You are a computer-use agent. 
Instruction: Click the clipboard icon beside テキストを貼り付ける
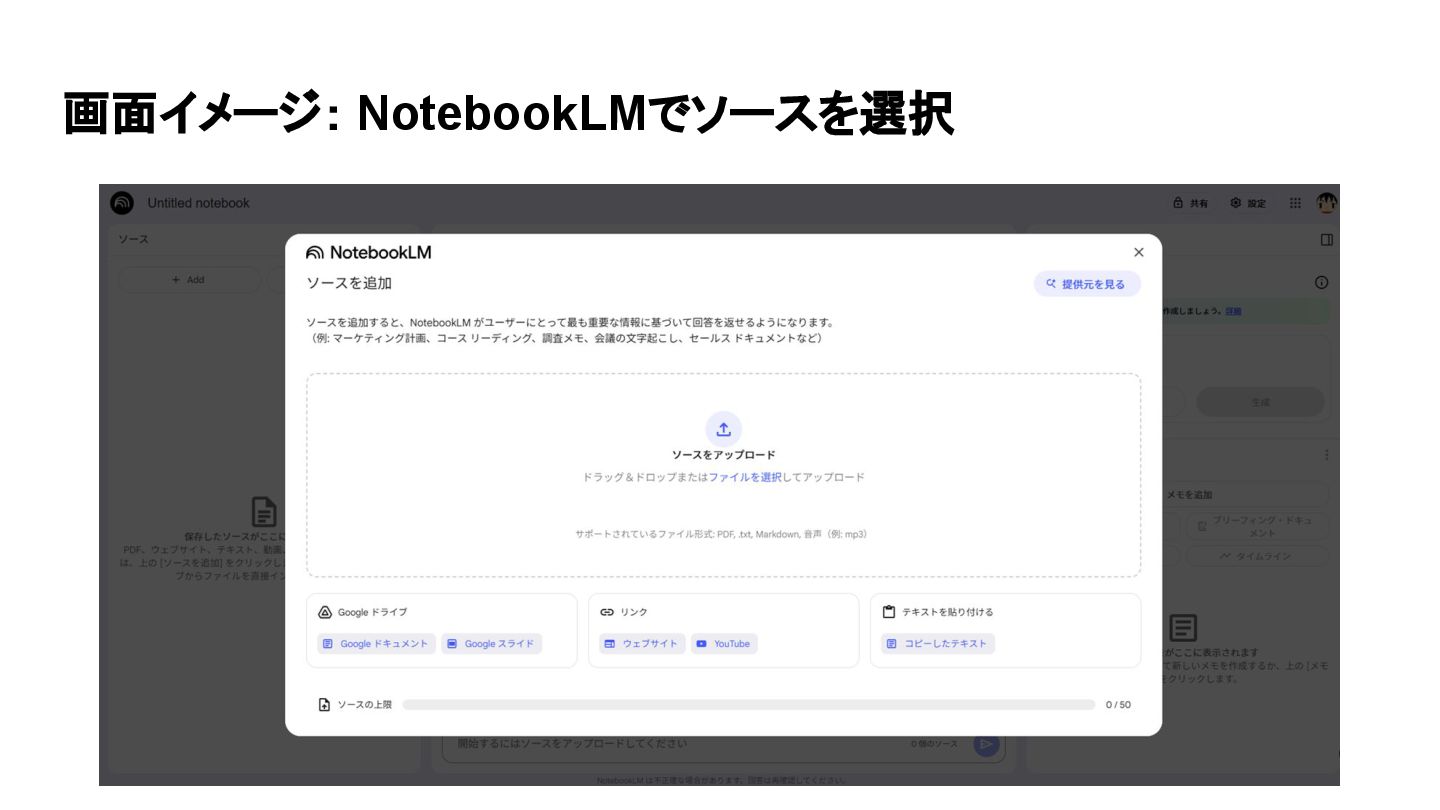tap(889, 612)
